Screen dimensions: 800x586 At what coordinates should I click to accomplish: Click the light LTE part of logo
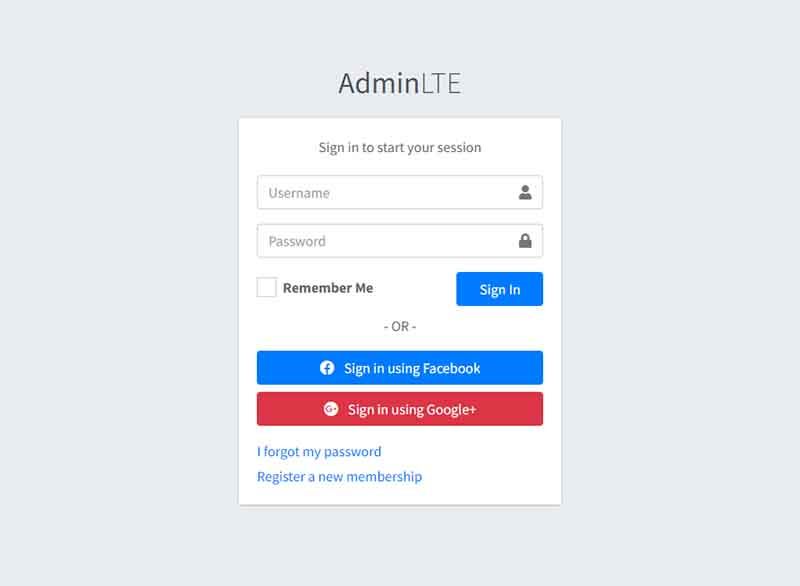441,83
